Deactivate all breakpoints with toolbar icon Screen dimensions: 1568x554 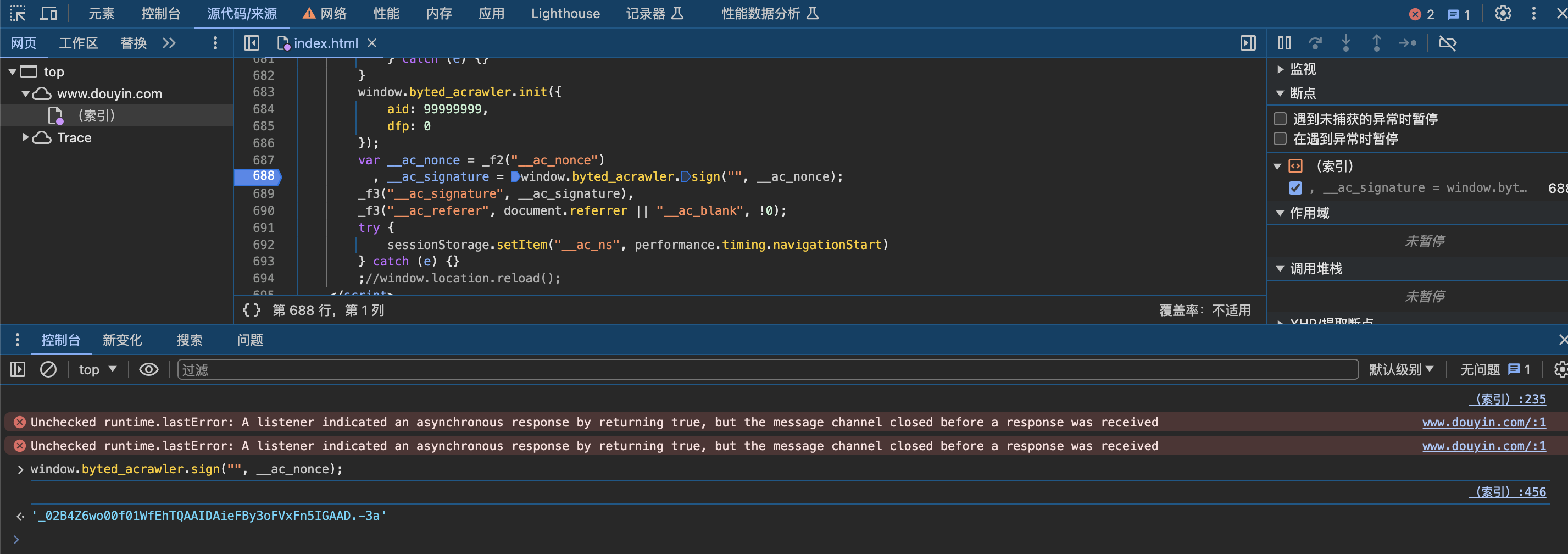tap(1449, 43)
